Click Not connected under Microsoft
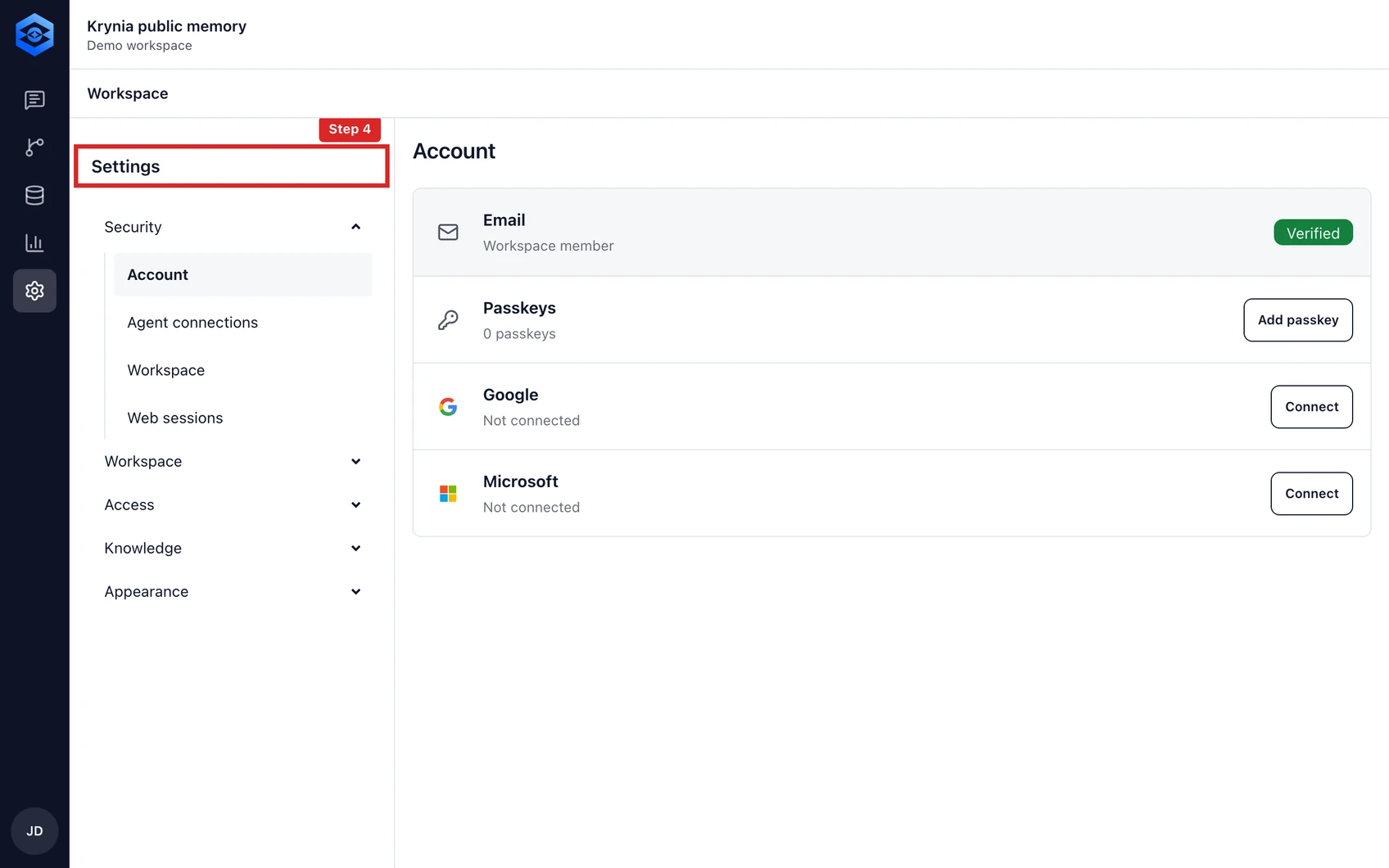Screen dimensions: 1389x868 click(x=532, y=508)
